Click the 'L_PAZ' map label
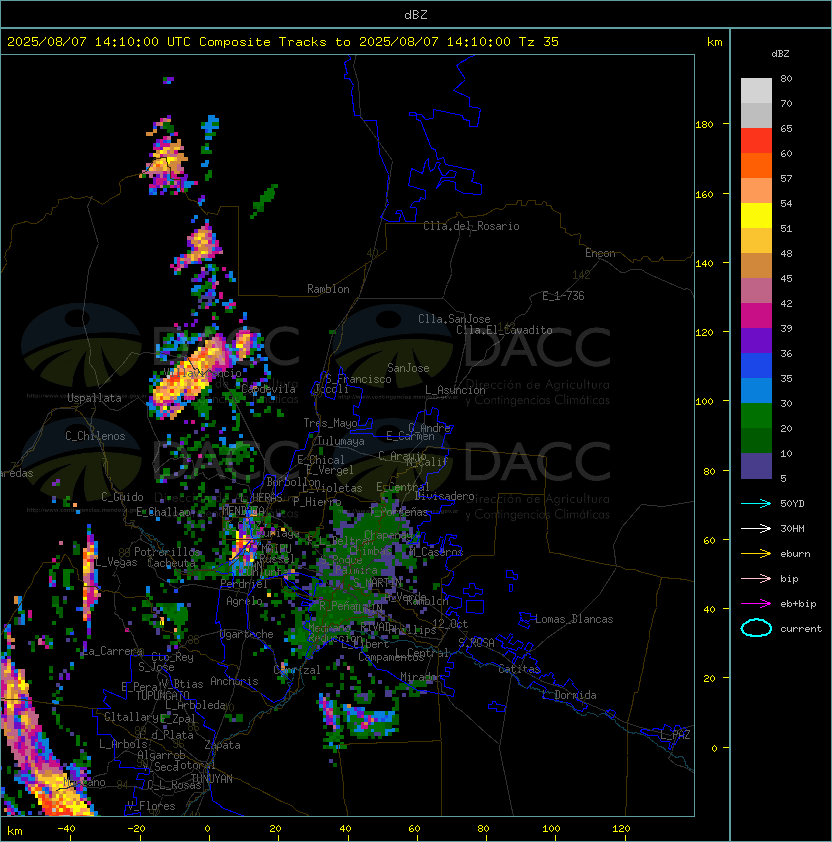 (x=675, y=735)
